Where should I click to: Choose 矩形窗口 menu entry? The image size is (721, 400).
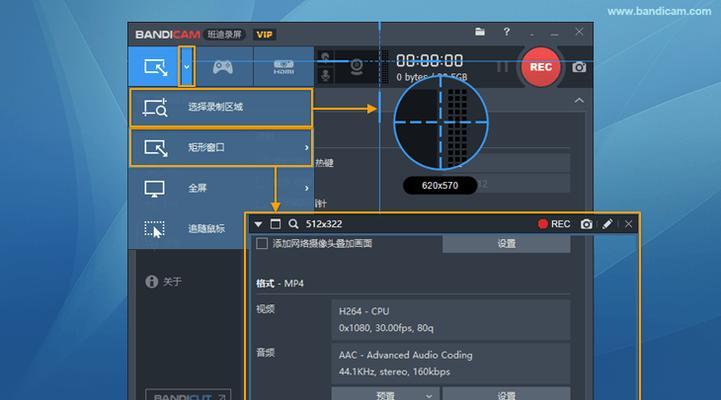(221, 148)
